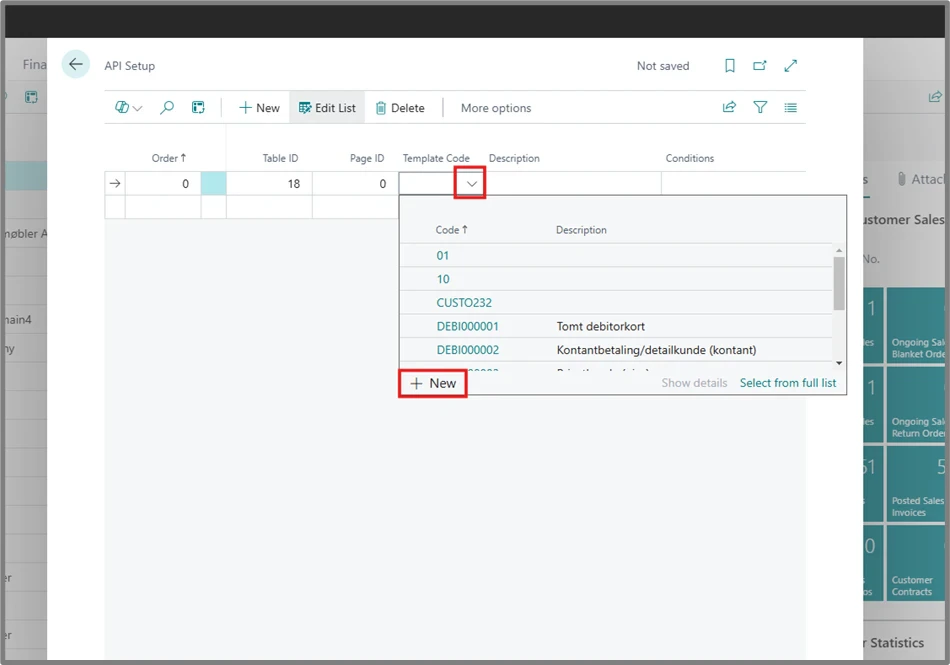Screen dimensions: 950x665
Task: Open the Template Code dropdown chevron
Action: click(x=471, y=184)
